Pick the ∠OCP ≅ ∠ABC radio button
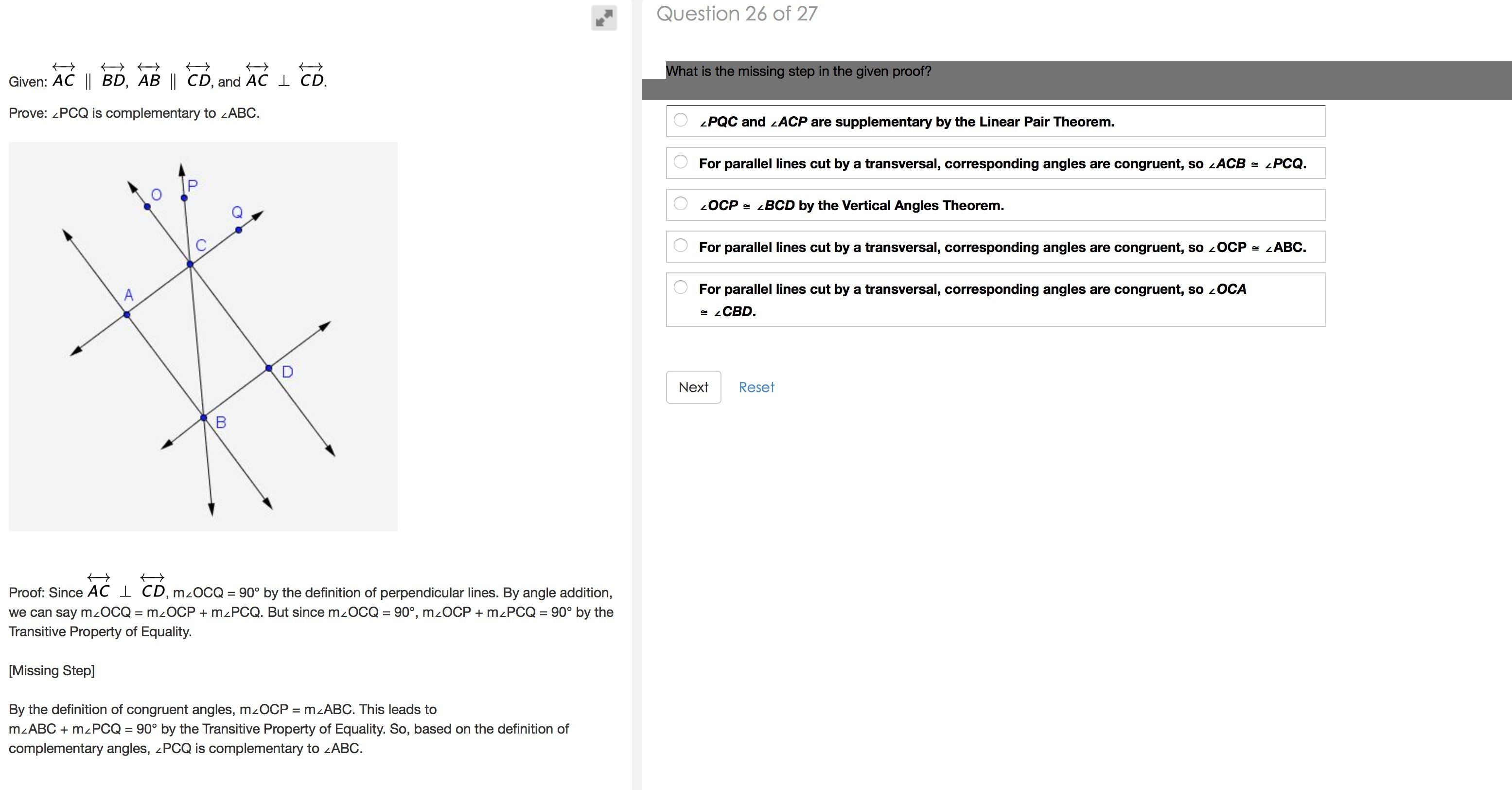 (x=680, y=245)
